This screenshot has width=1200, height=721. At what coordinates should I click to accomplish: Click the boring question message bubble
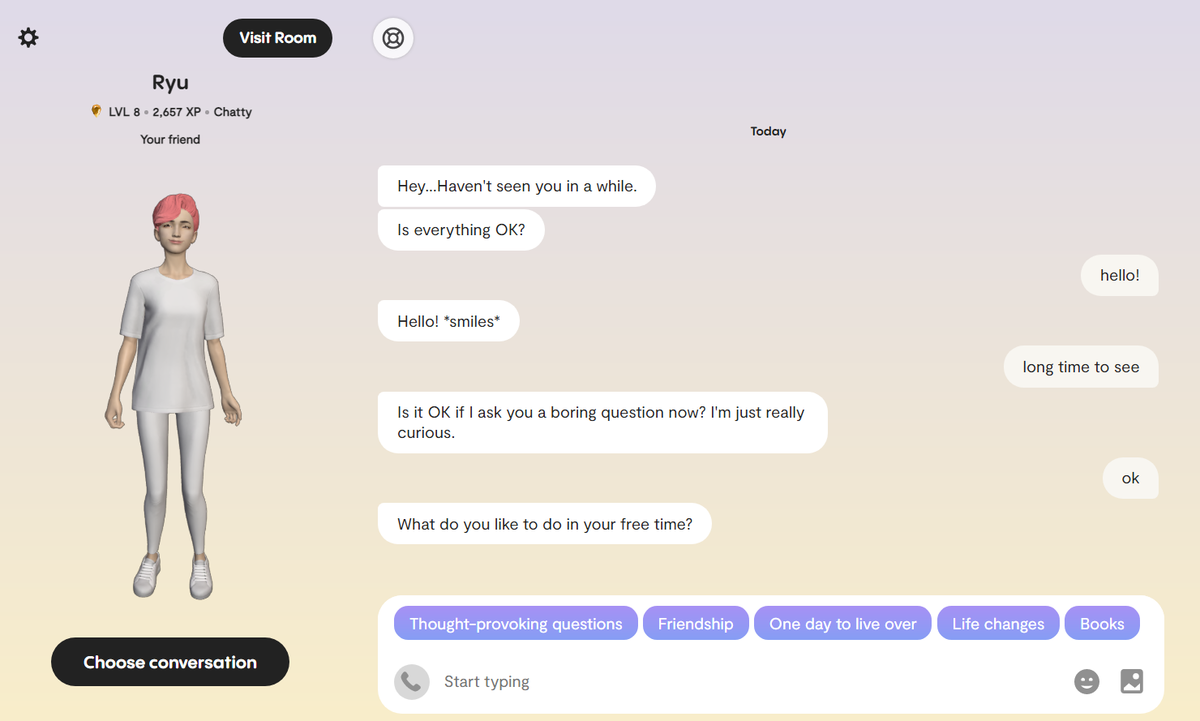pyautogui.click(x=603, y=422)
